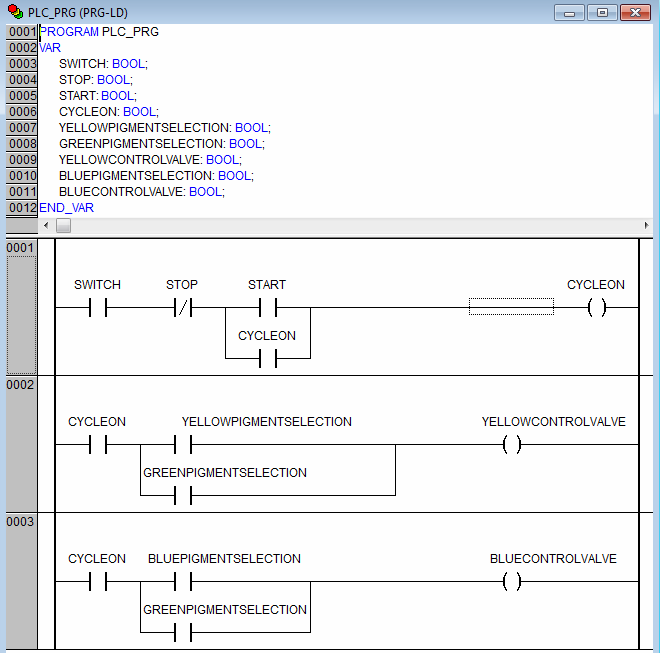
Task: Select the YELLOWPIGMENTSELECTION contact in network 0002
Action: (x=183, y=444)
